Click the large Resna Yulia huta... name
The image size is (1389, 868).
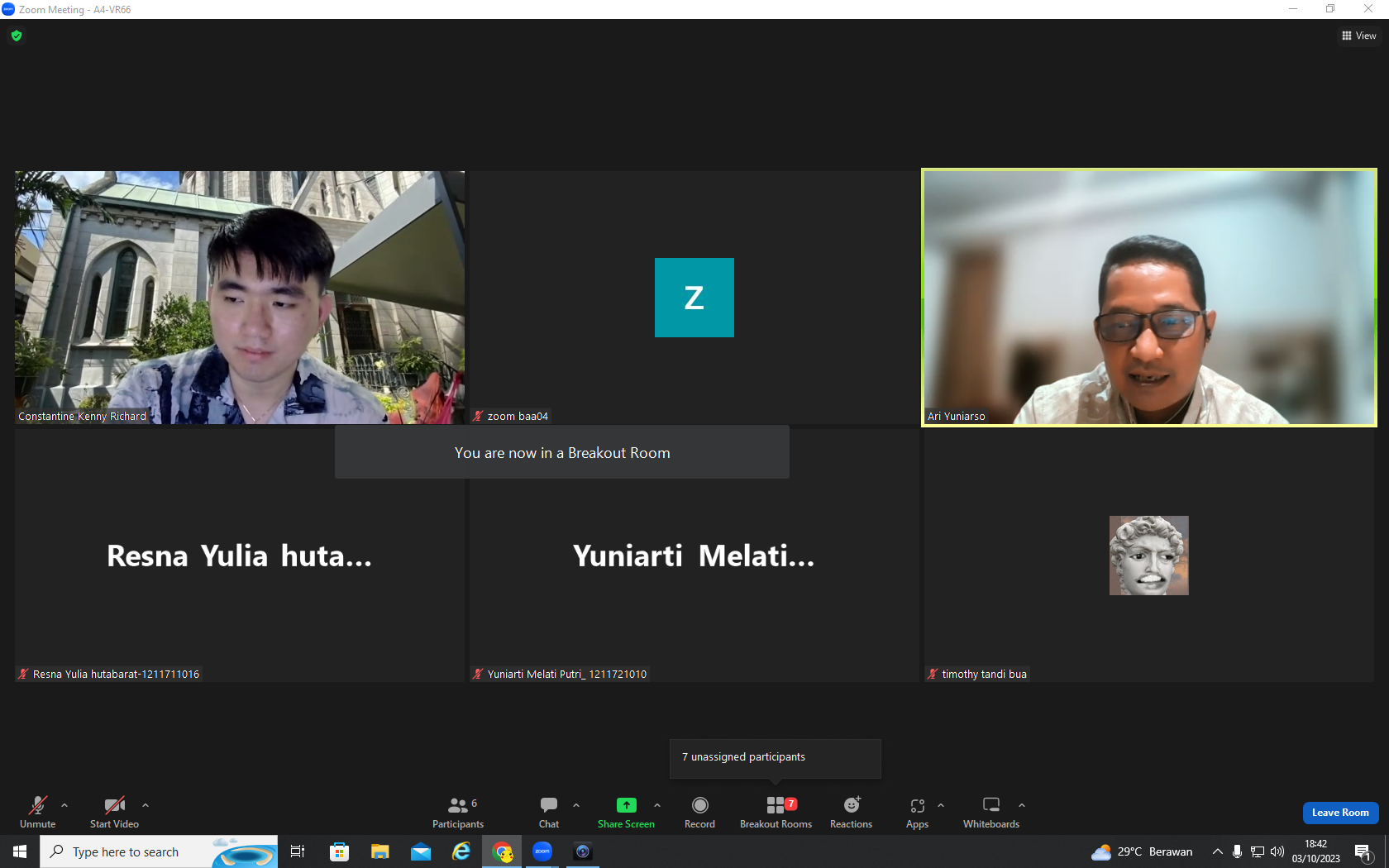pyautogui.click(x=240, y=556)
